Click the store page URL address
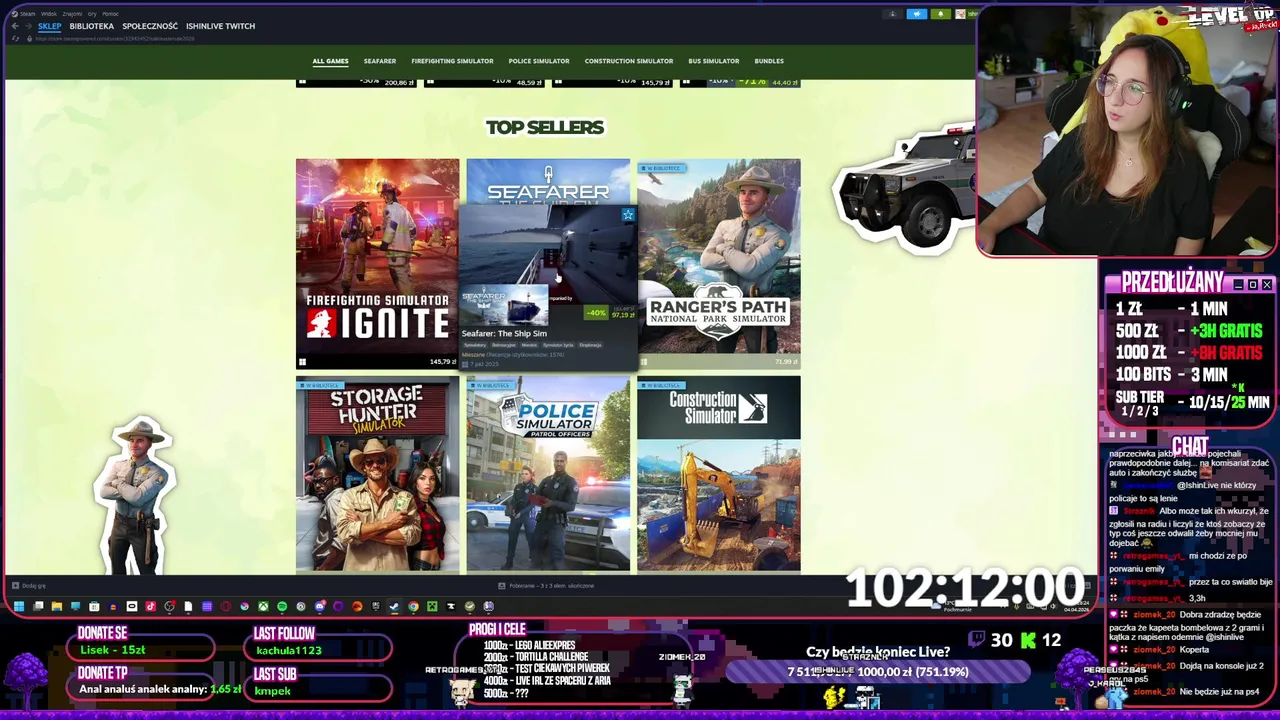 [x=115, y=39]
